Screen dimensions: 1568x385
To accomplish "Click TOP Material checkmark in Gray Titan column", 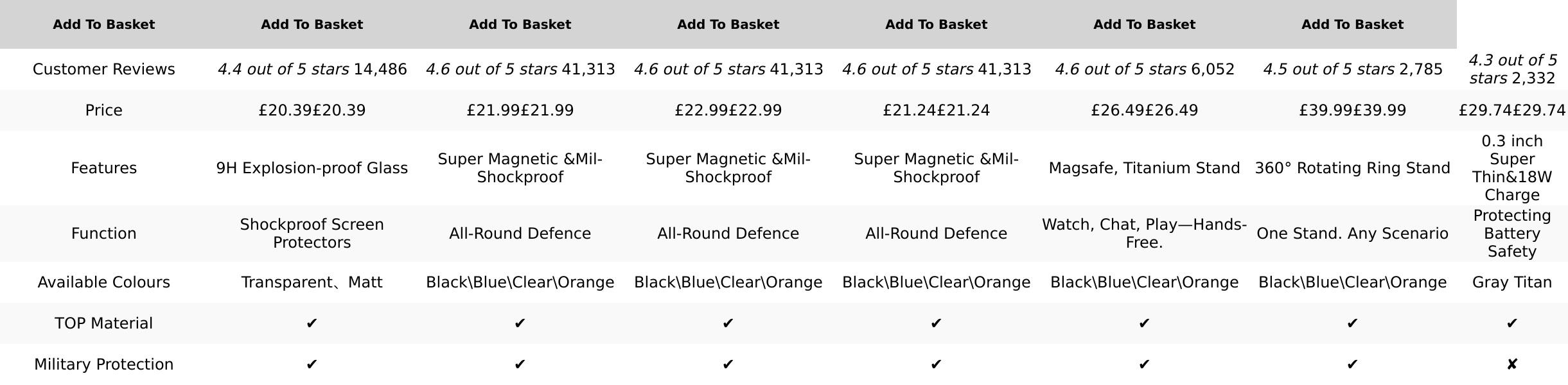I will (x=1511, y=323).
